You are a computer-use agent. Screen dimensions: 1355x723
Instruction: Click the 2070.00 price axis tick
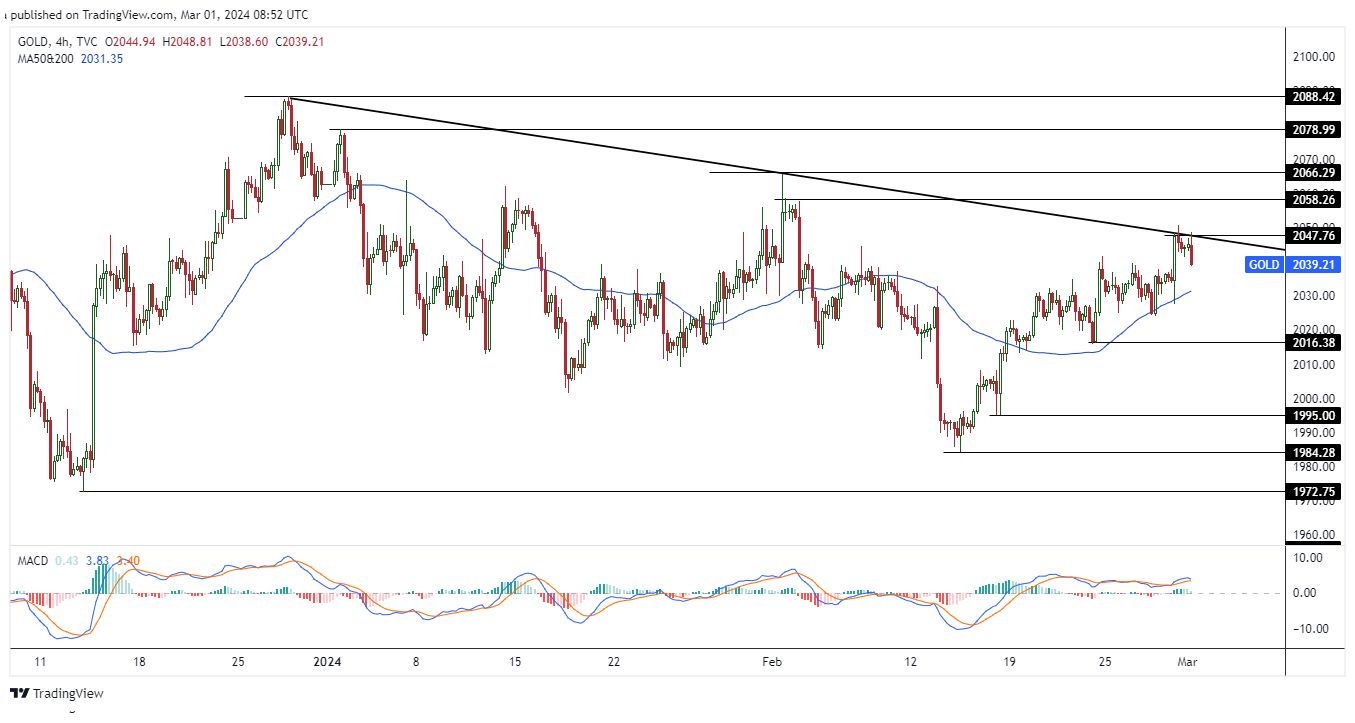click(1314, 159)
